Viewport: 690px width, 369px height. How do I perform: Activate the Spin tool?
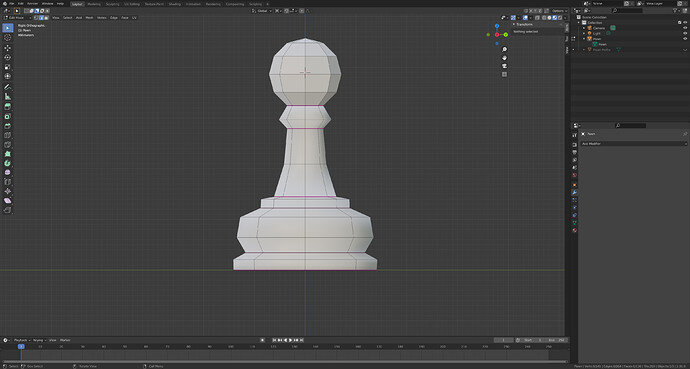click(7, 163)
